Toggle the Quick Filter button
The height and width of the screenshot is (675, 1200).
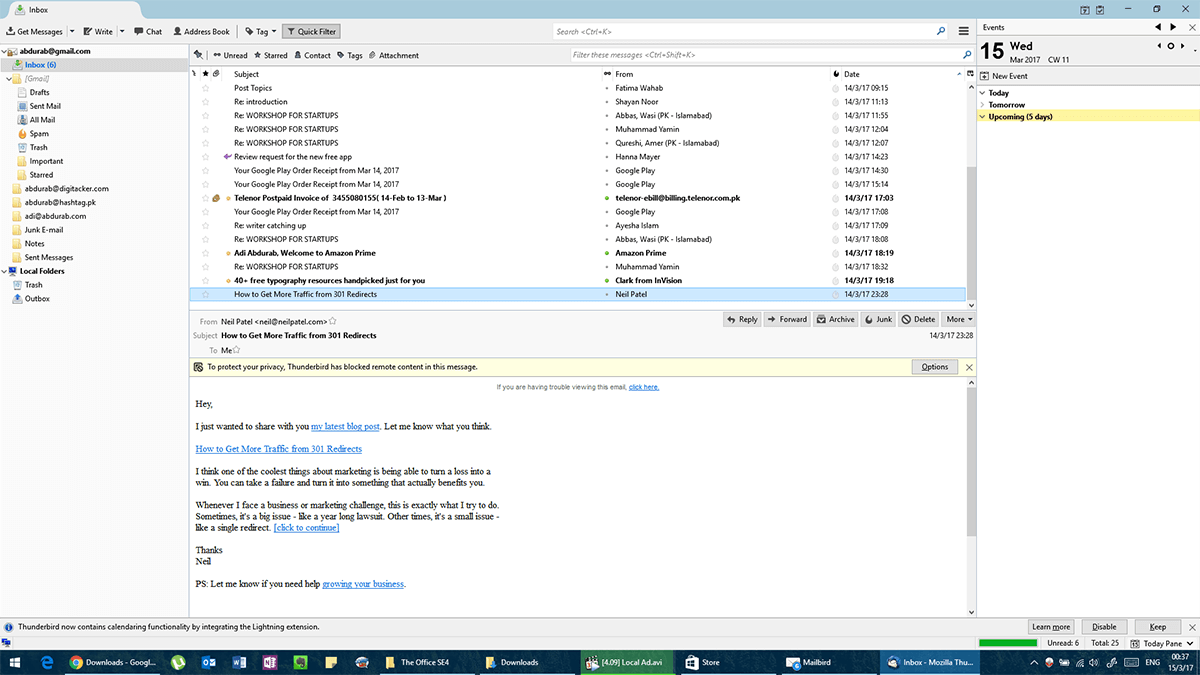click(x=311, y=31)
